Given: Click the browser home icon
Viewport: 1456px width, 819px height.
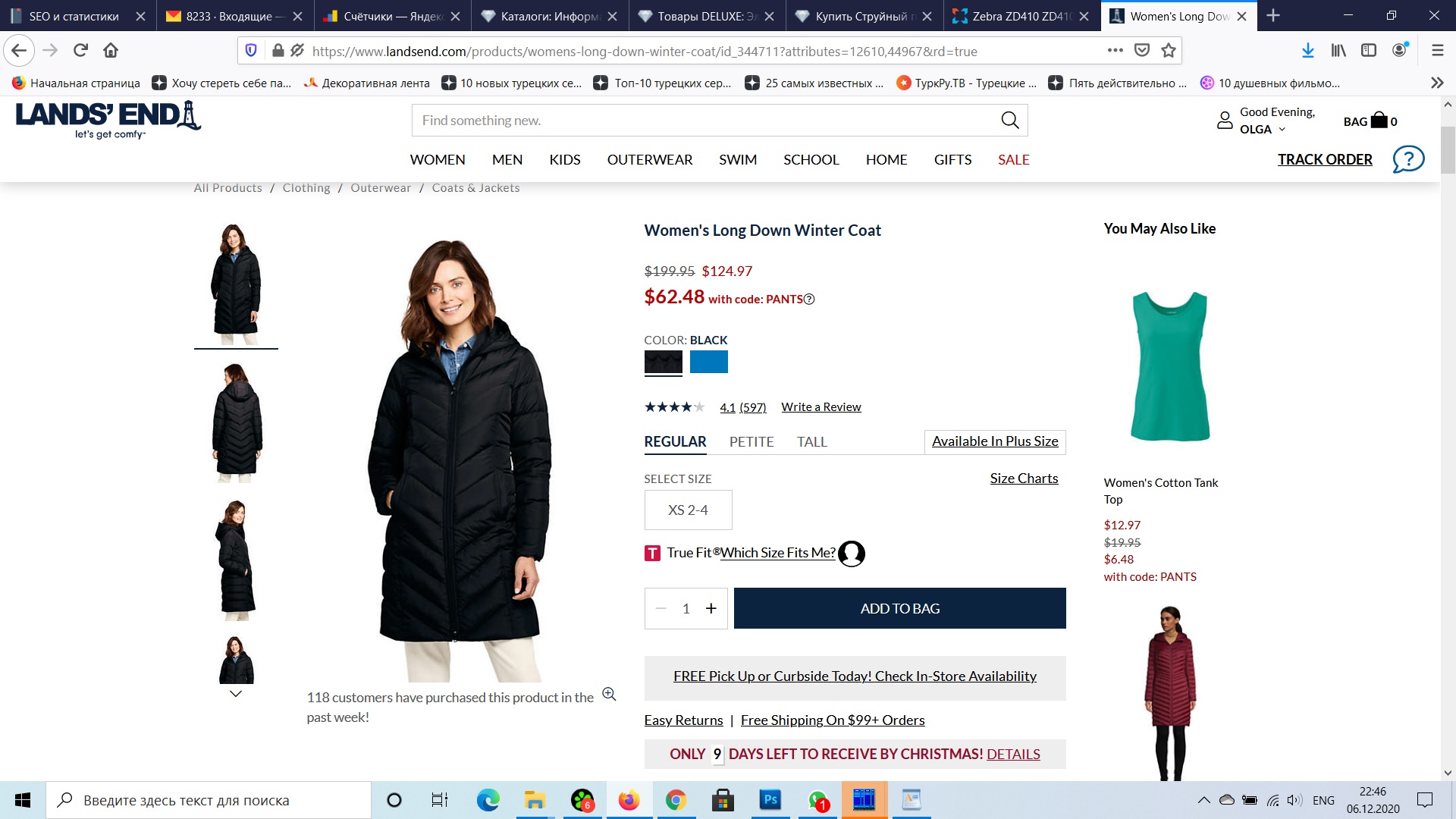Looking at the screenshot, I should point(111,51).
